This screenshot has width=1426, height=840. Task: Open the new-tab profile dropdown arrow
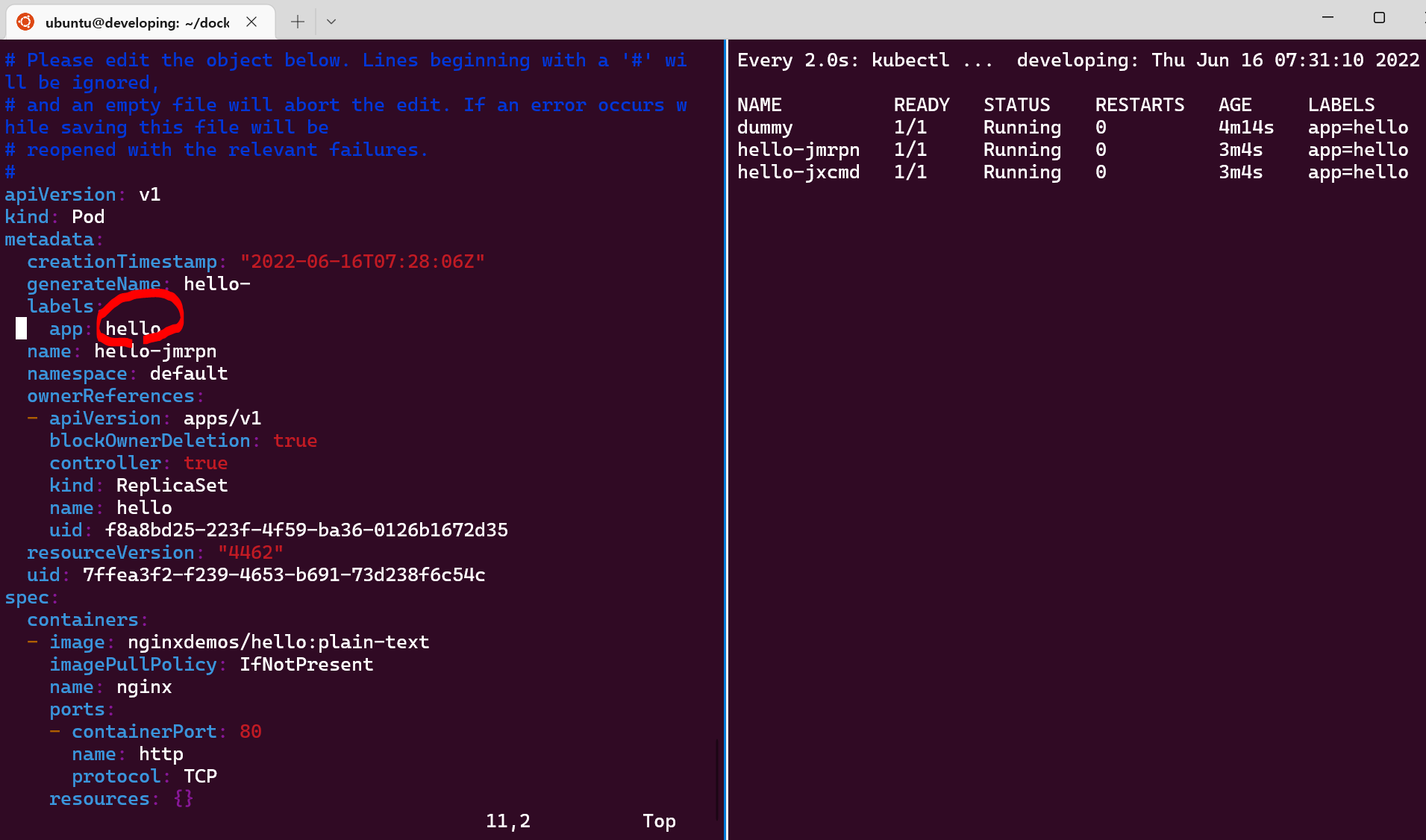(x=331, y=22)
